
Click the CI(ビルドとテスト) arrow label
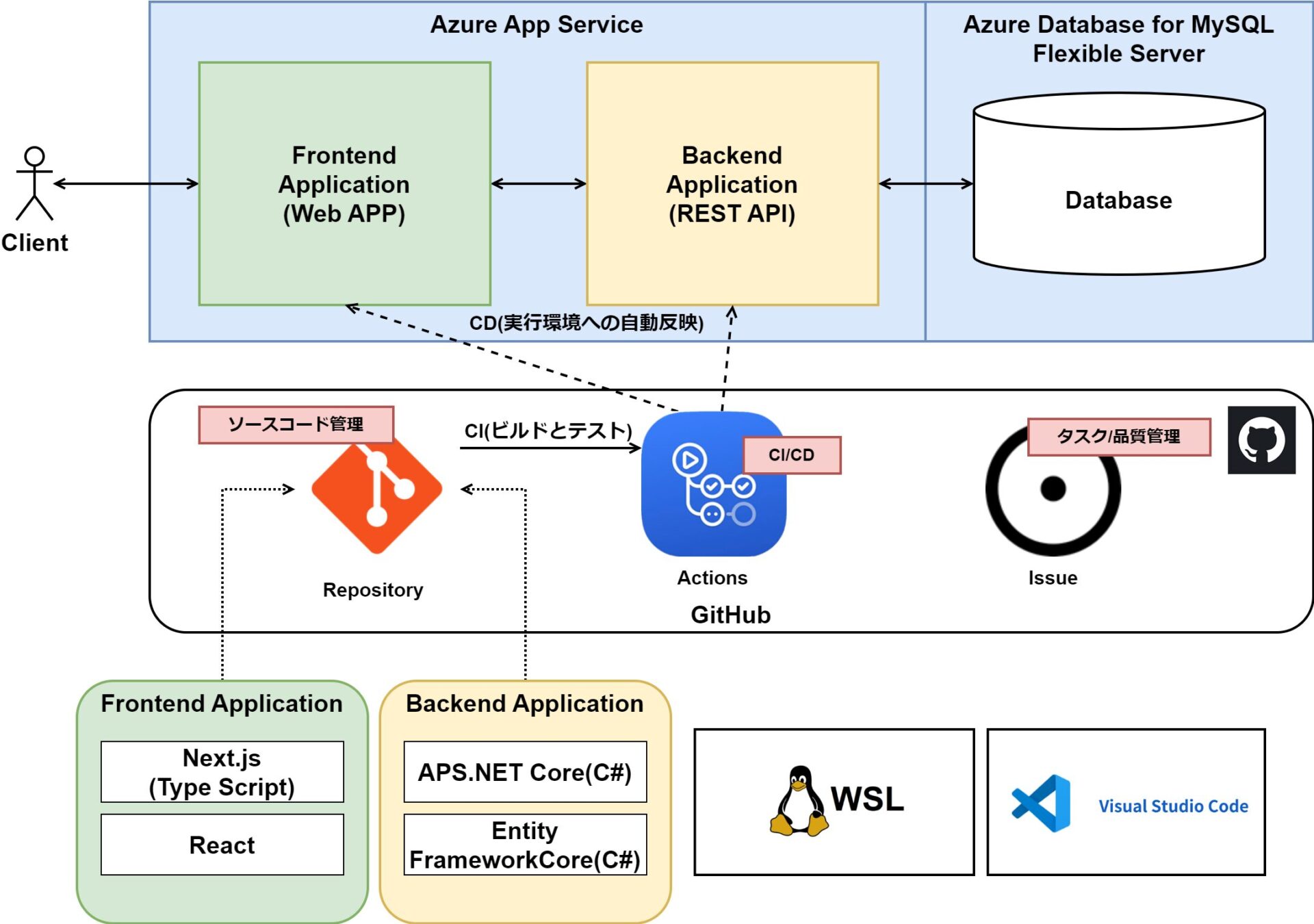pos(548,431)
